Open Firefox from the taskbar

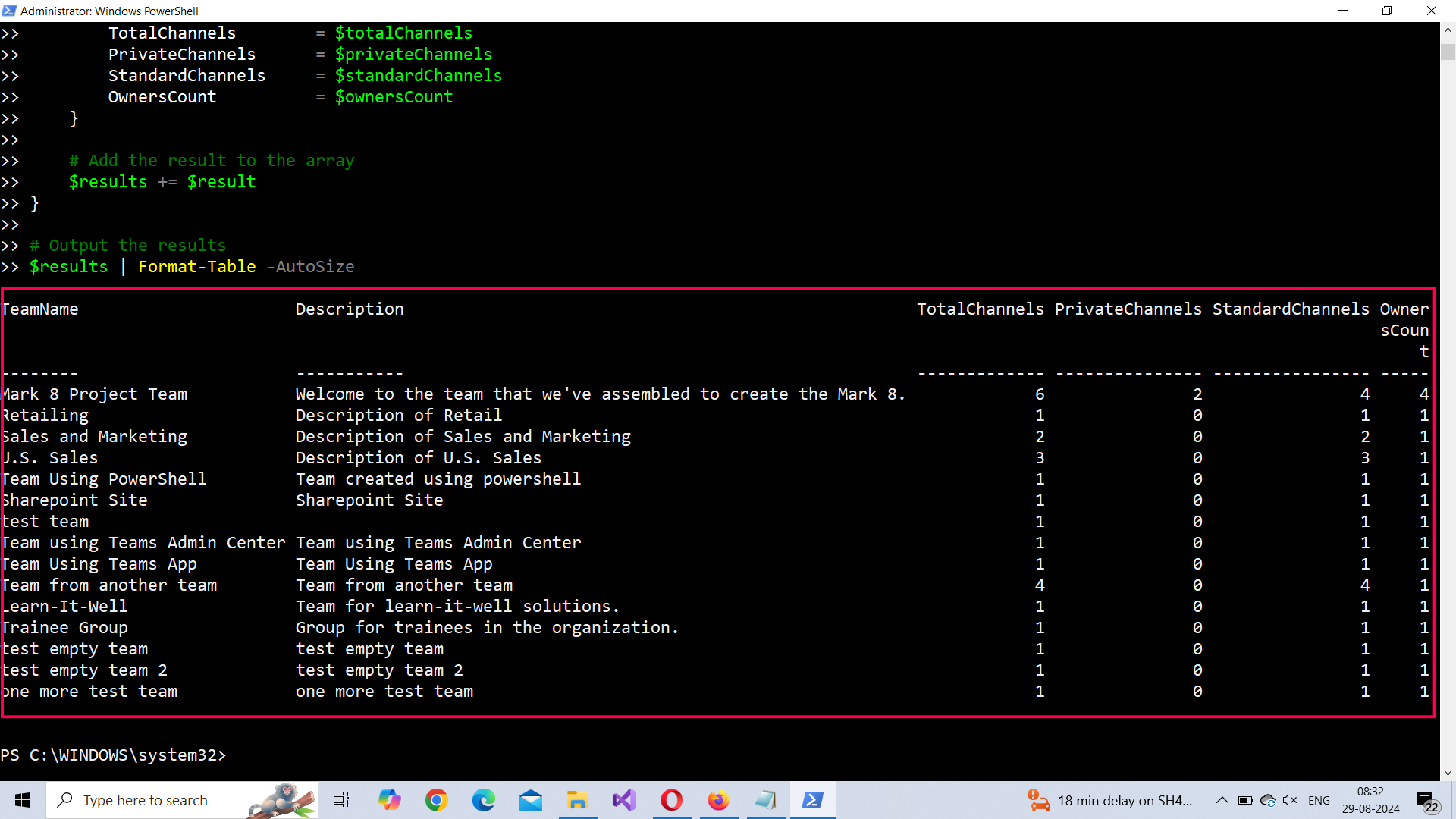click(719, 800)
